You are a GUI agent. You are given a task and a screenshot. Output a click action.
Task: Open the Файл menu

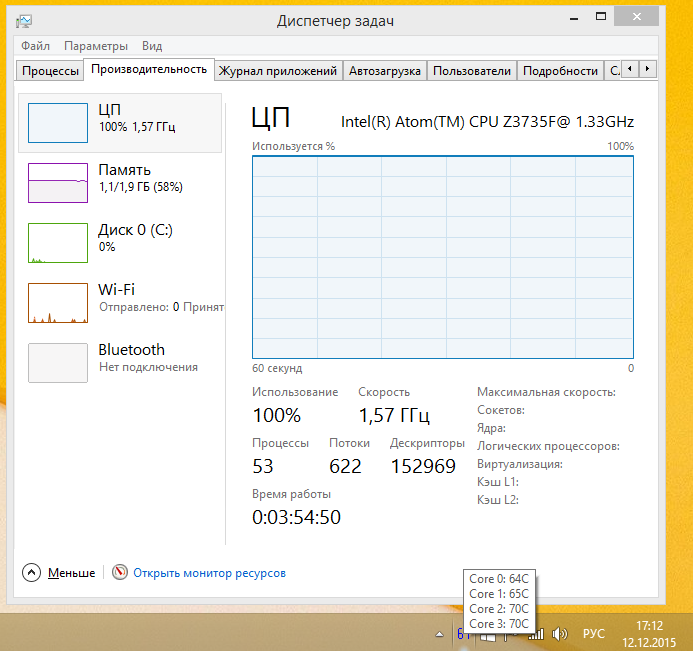coord(35,46)
